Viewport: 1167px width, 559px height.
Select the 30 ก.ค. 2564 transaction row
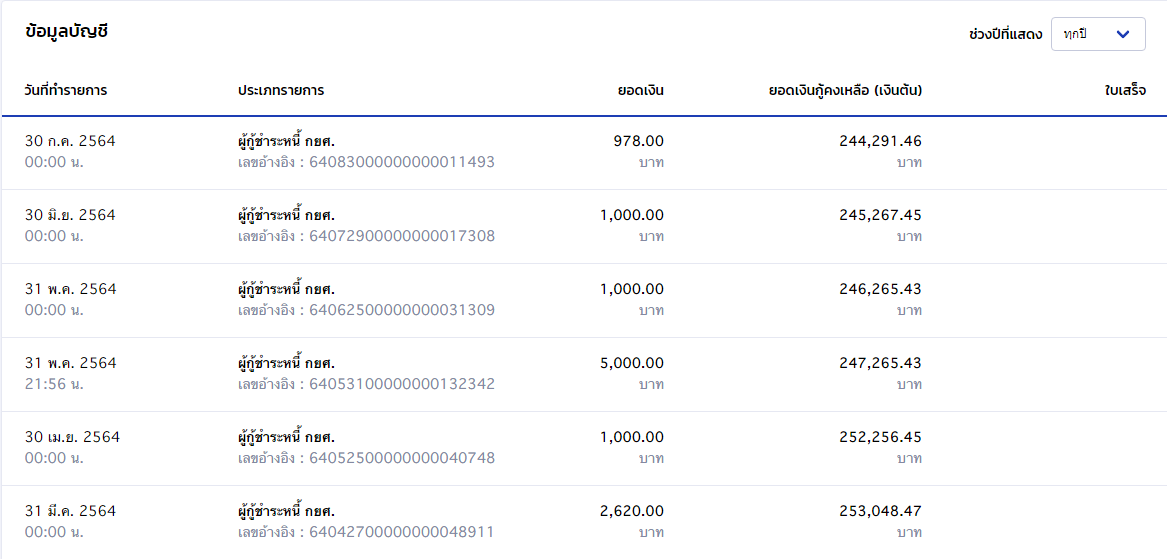[x=584, y=153]
